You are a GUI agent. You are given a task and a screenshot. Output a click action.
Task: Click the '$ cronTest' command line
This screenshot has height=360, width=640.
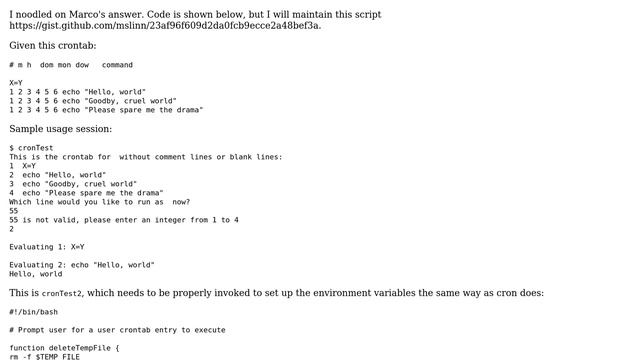pos(31,148)
